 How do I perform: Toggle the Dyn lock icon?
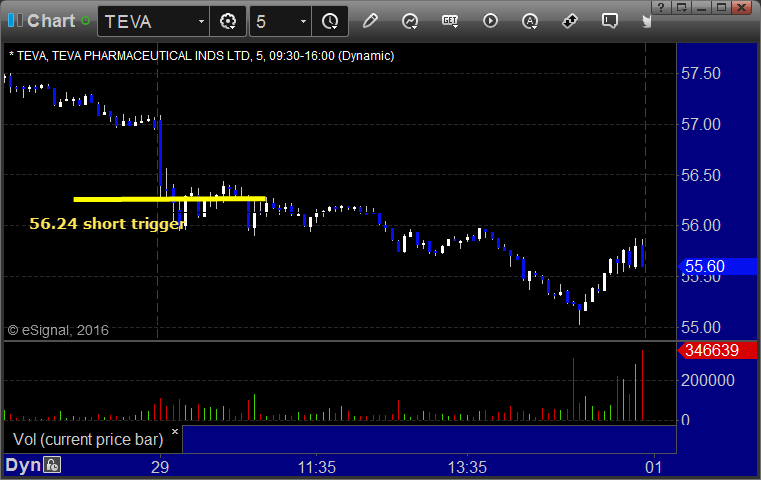pyautogui.click(x=52, y=465)
